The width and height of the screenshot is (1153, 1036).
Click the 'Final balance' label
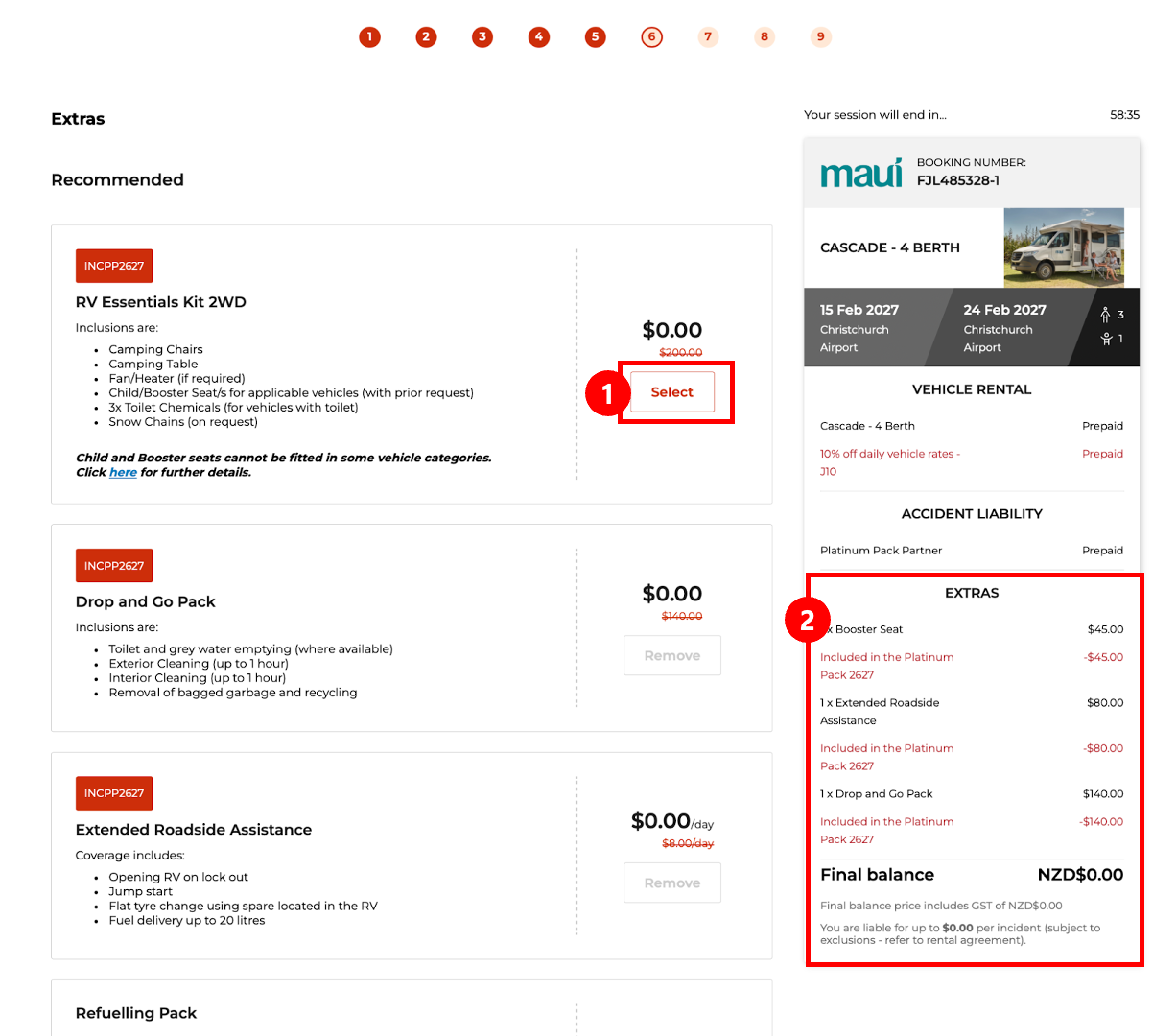coord(877,875)
